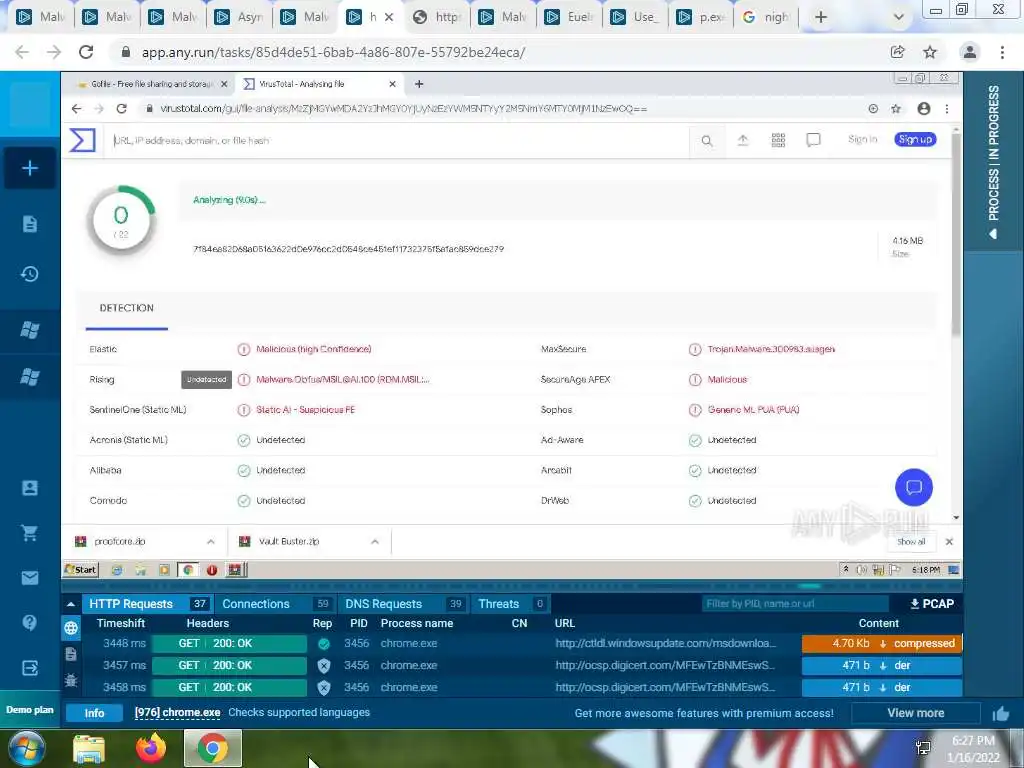Click the Start button inside the VM
This screenshot has height=768, width=1024.
(80, 569)
